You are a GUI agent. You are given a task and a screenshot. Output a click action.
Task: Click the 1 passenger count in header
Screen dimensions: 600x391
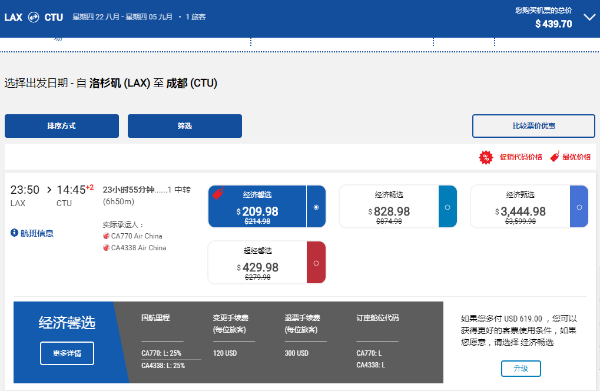point(196,17)
